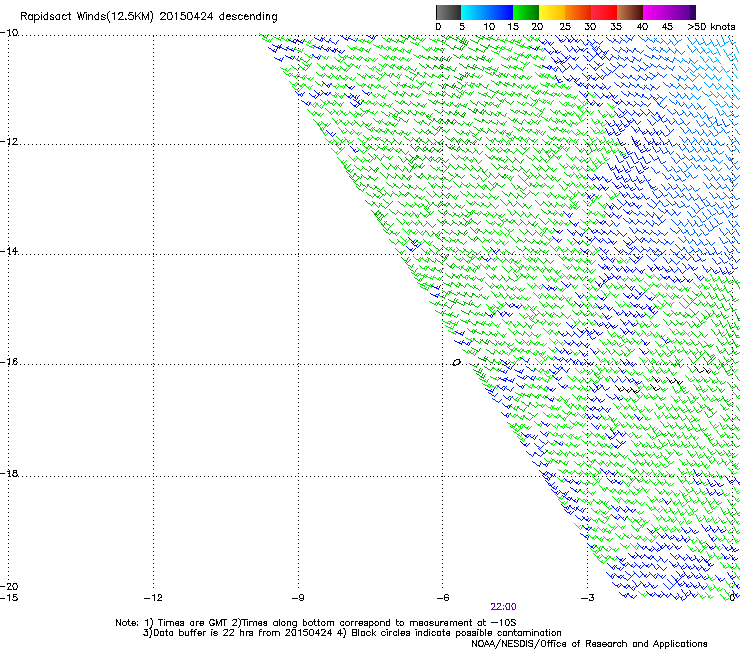Screen dimensions: 740x650
Task: Click the legend label 25
Action: click(x=564, y=27)
